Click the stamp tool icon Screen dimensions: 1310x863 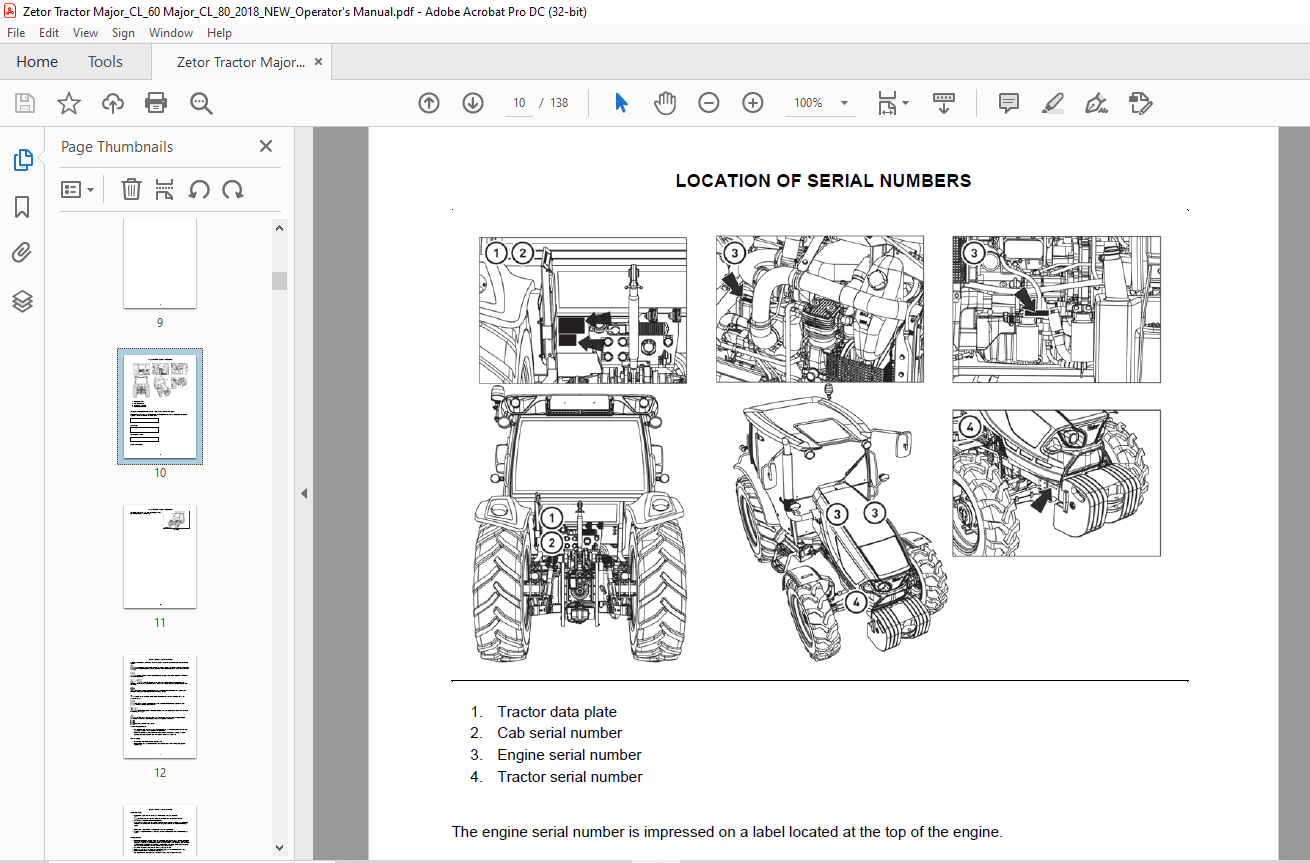point(1141,103)
